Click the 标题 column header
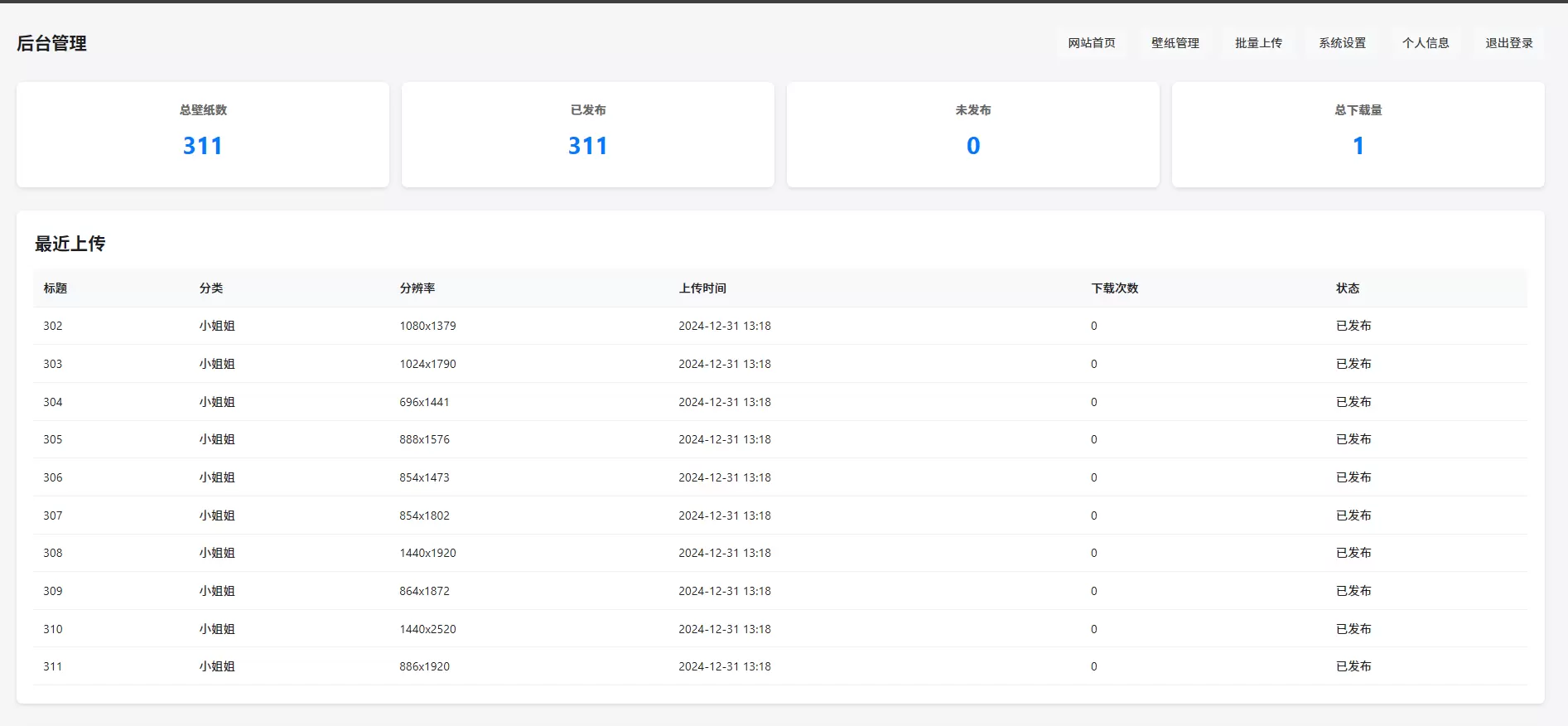The height and width of the screenshot is (726, 1568). pos(55,288)
